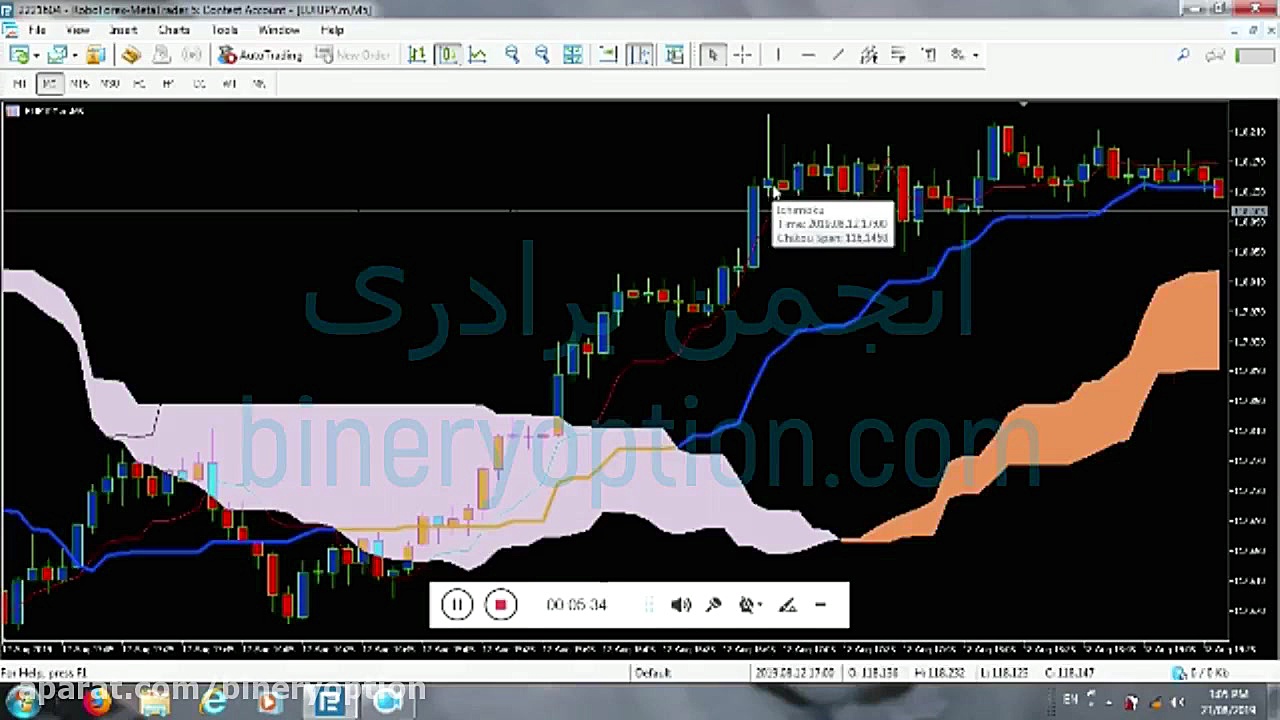Mute the recorder speaker audio

[x=681, y=604]
